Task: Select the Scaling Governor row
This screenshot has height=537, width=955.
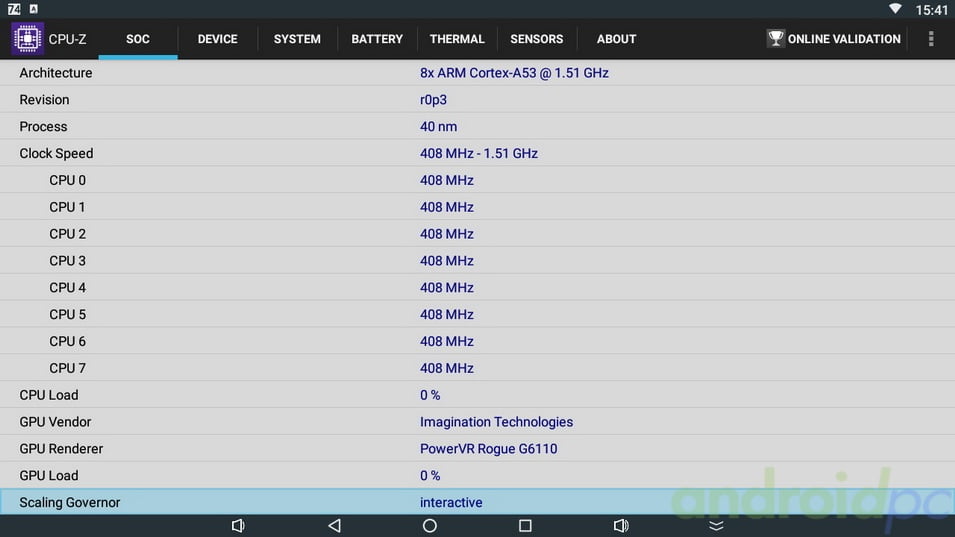Action: pyautogui.click(x=477, y=502)
